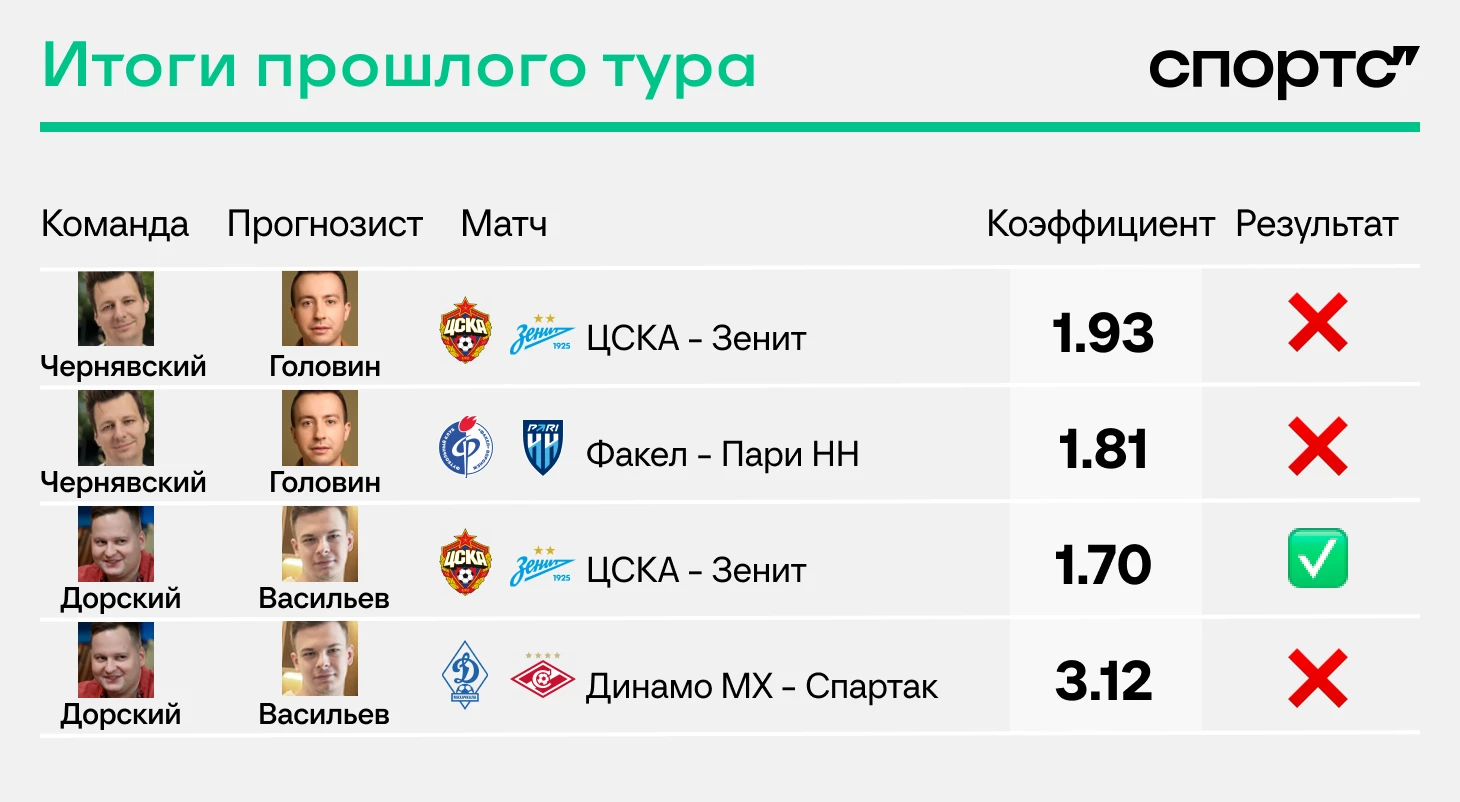Select the Fakel club logo
Screen dimensions: 1460x802
[x=466, y=446]
